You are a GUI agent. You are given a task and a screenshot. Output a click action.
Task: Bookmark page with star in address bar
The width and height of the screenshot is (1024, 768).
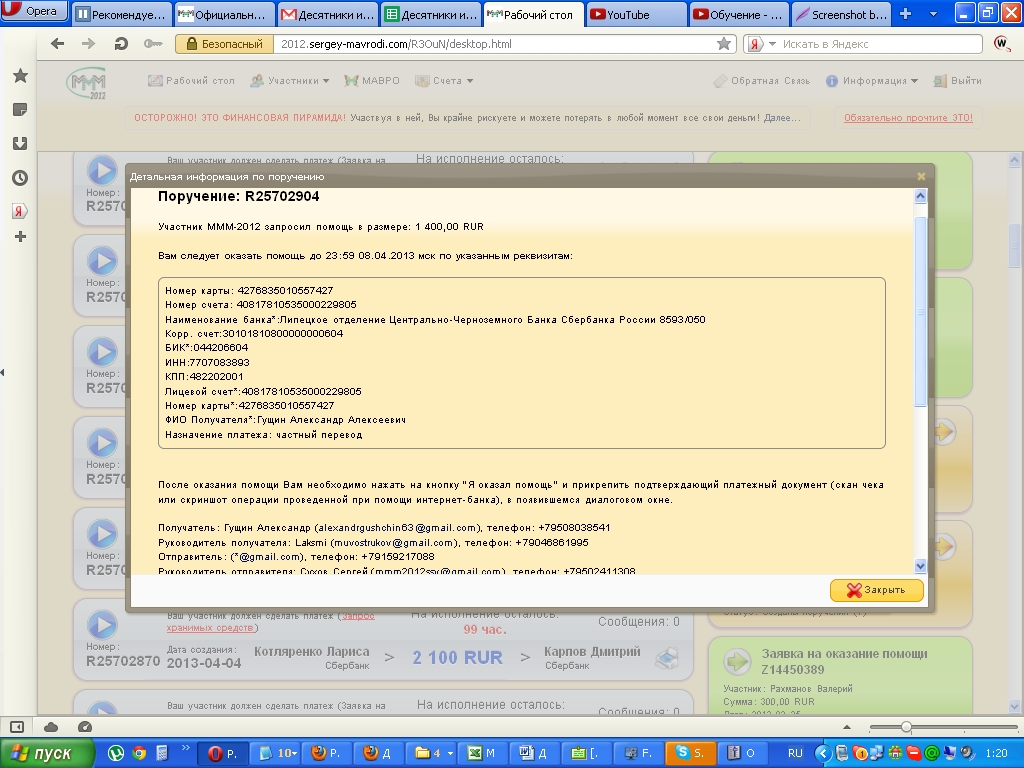(724, 44)
